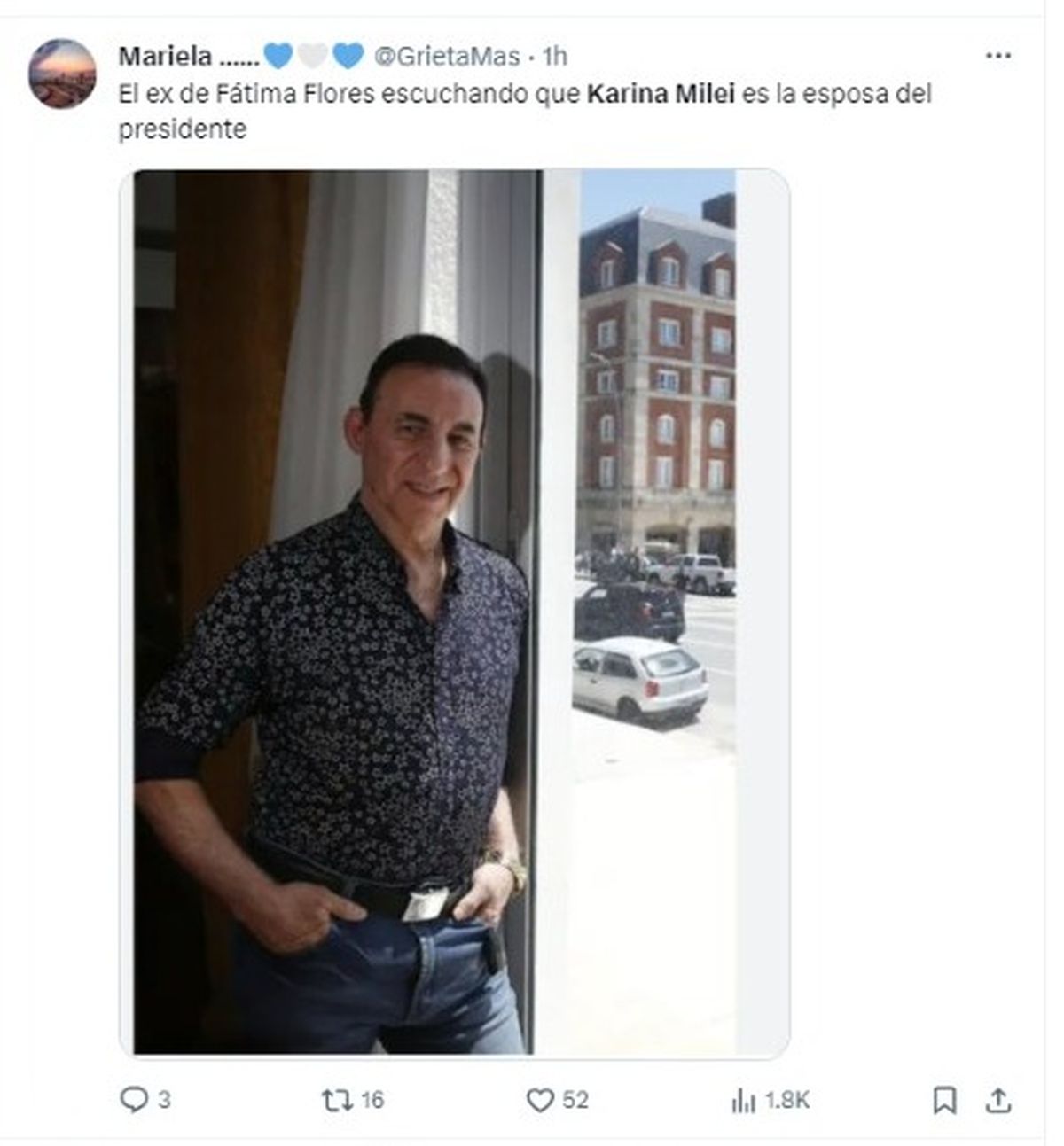Enlarge the attached photo of the man

[x=454, y=612]
